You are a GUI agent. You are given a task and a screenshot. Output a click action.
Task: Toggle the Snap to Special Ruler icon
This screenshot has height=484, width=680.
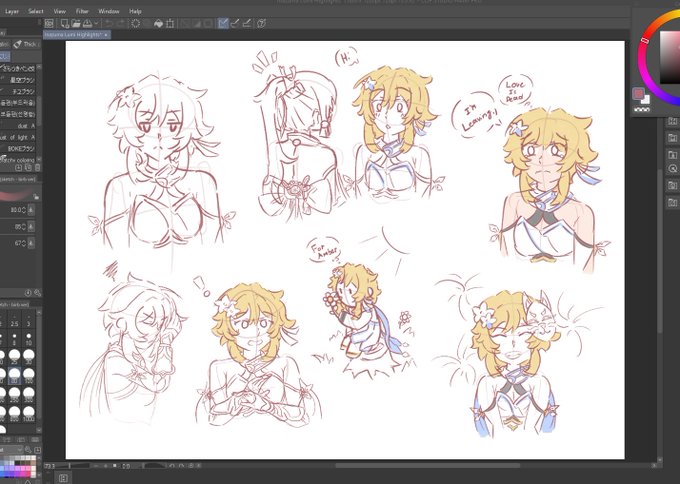pos(235,23)
